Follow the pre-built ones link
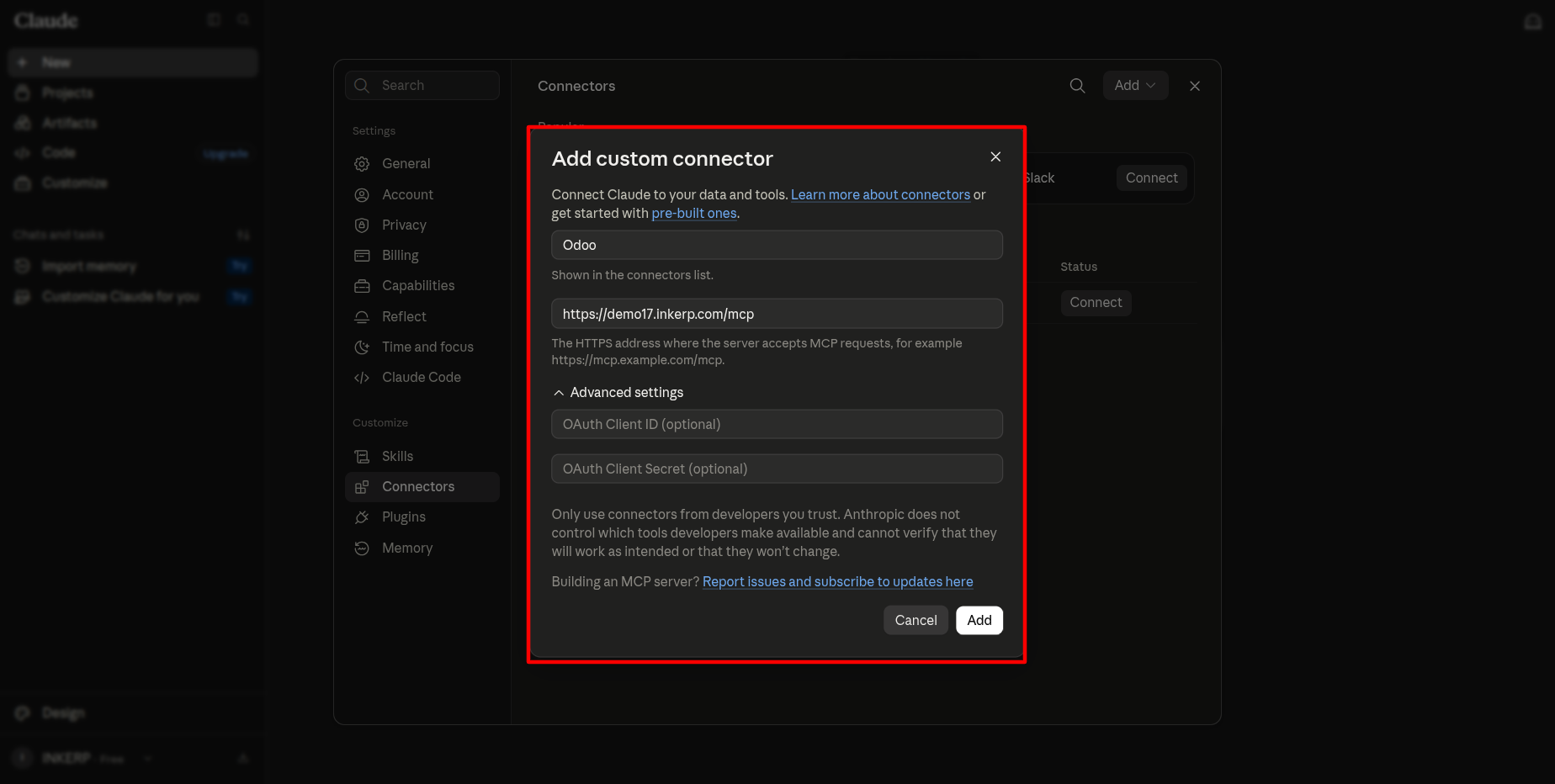Viewport: 1555px width, 784px height. point(694,214)
